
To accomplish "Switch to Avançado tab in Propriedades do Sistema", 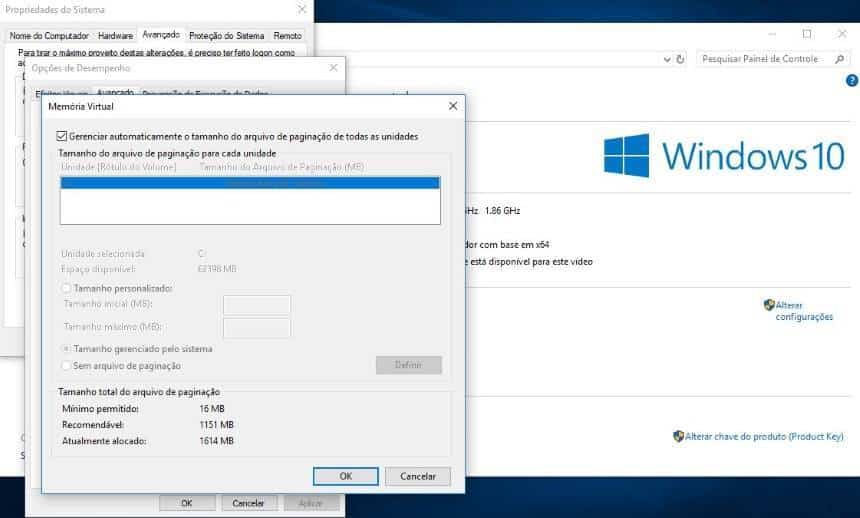I will point(161,35).
